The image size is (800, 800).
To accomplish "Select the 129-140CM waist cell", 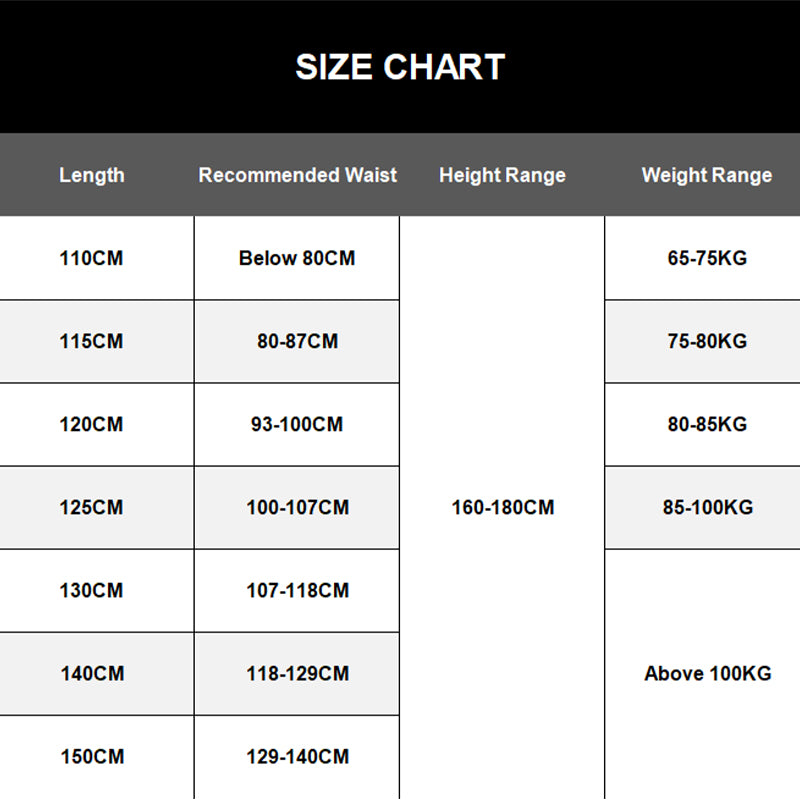I will tap(297, 756).
